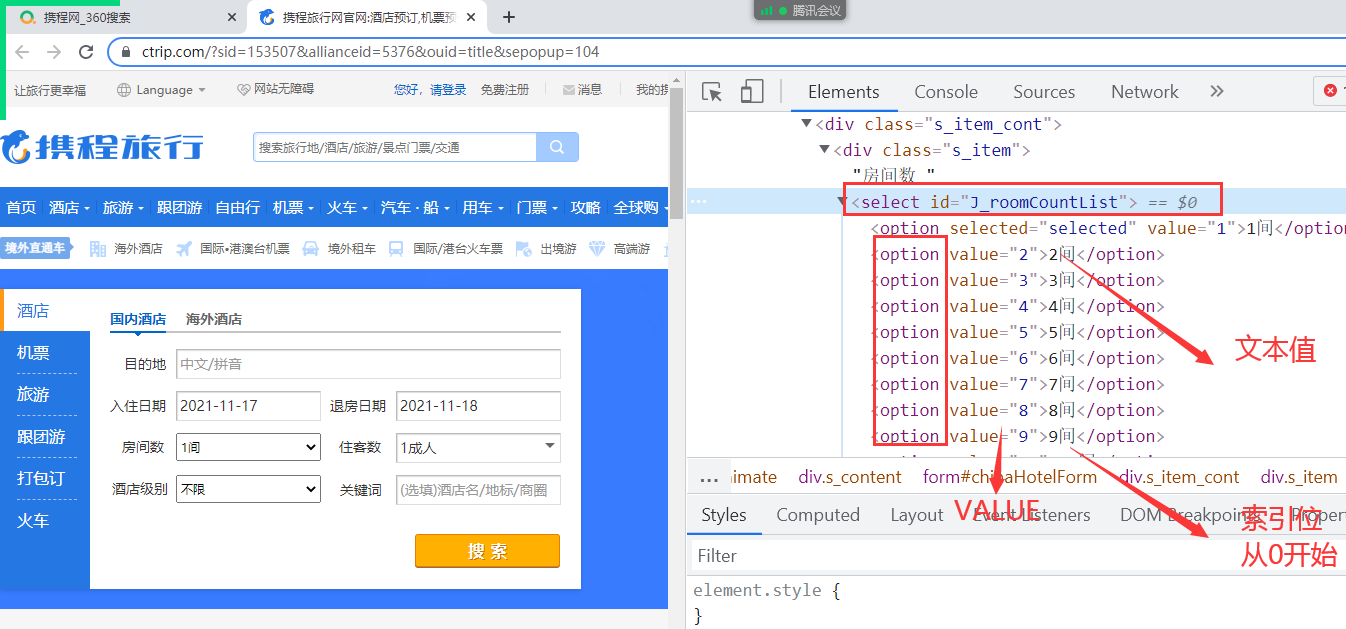Click the 关键词 keyword input

(479, 490)
